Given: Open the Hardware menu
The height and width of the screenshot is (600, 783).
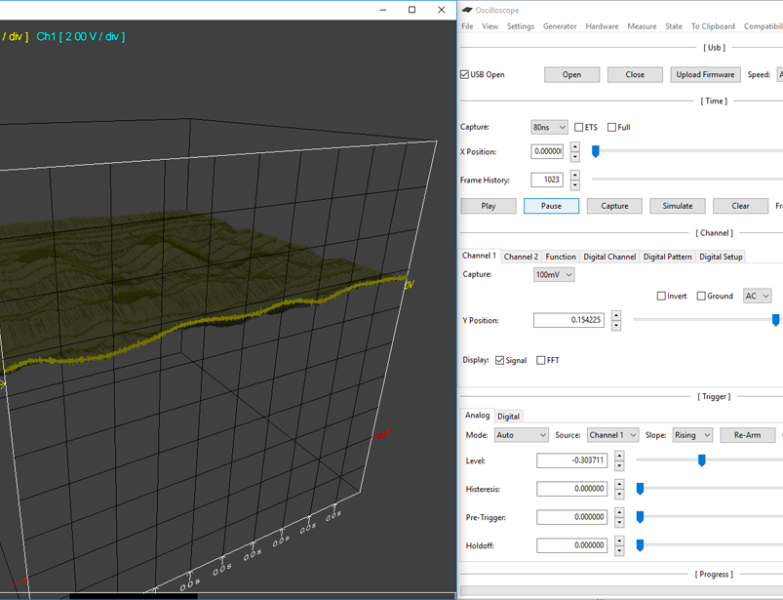Looking at the screenshot, I should [602, 26].
